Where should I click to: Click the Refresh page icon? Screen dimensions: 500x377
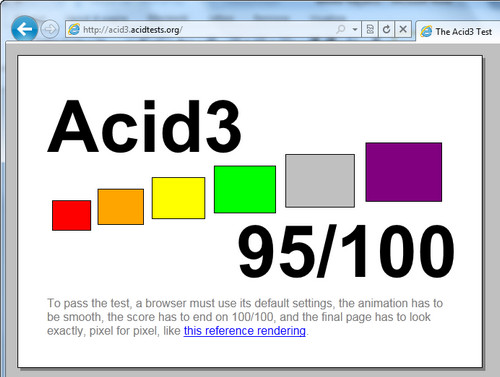click(386, 29)
